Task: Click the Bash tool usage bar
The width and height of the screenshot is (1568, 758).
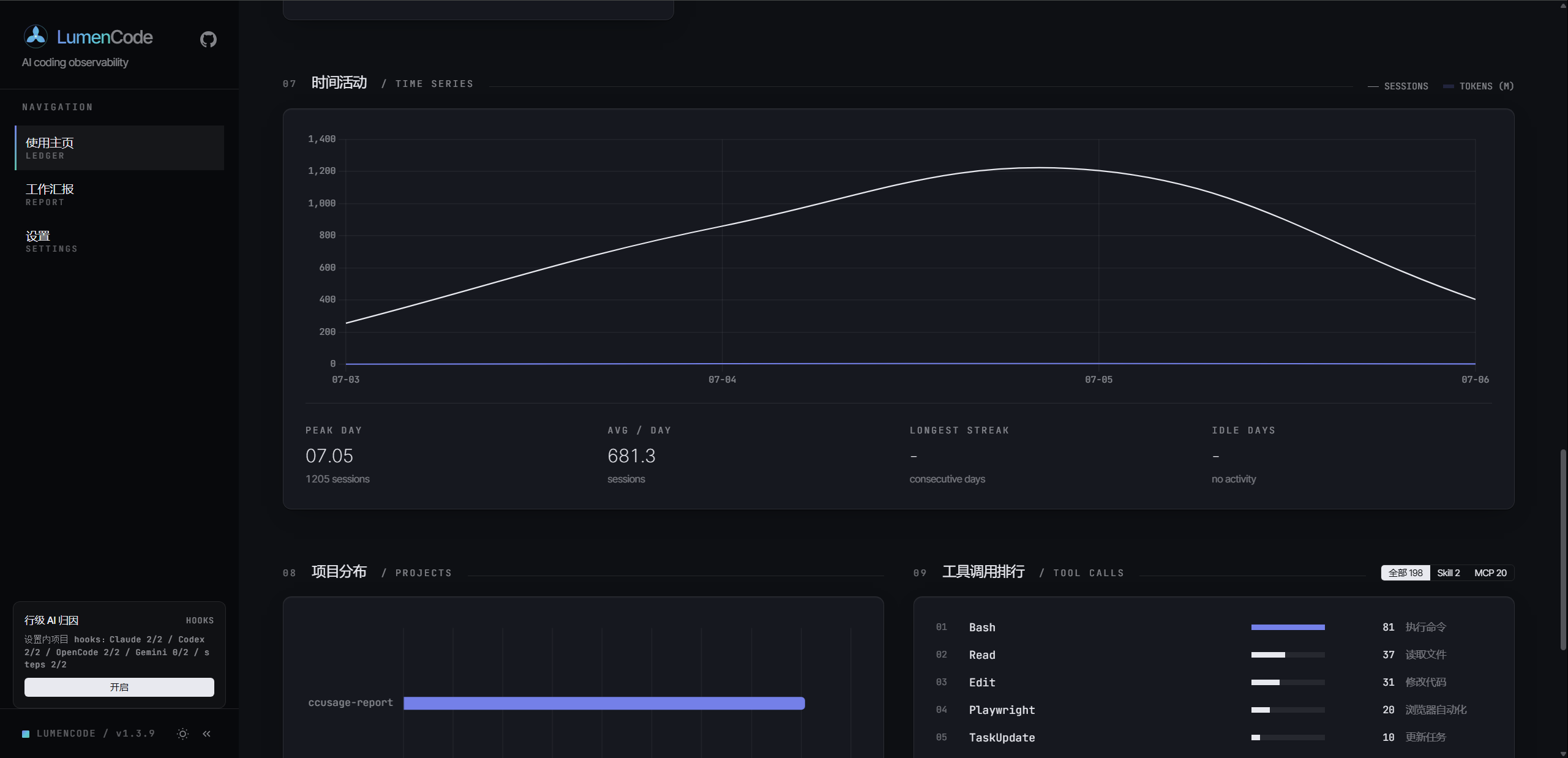Action: pyautogui.click(x=1288, y=627)
